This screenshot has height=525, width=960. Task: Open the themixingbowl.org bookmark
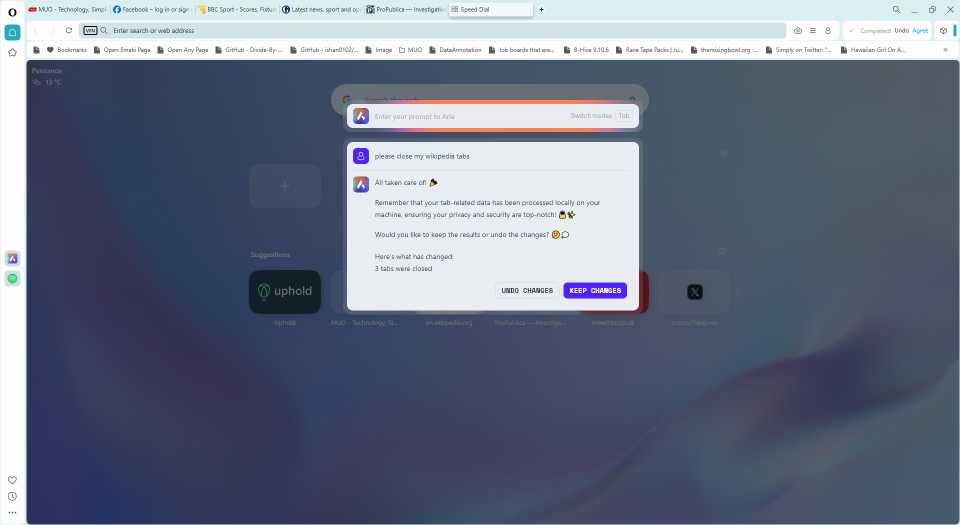[x=724, y=50]
